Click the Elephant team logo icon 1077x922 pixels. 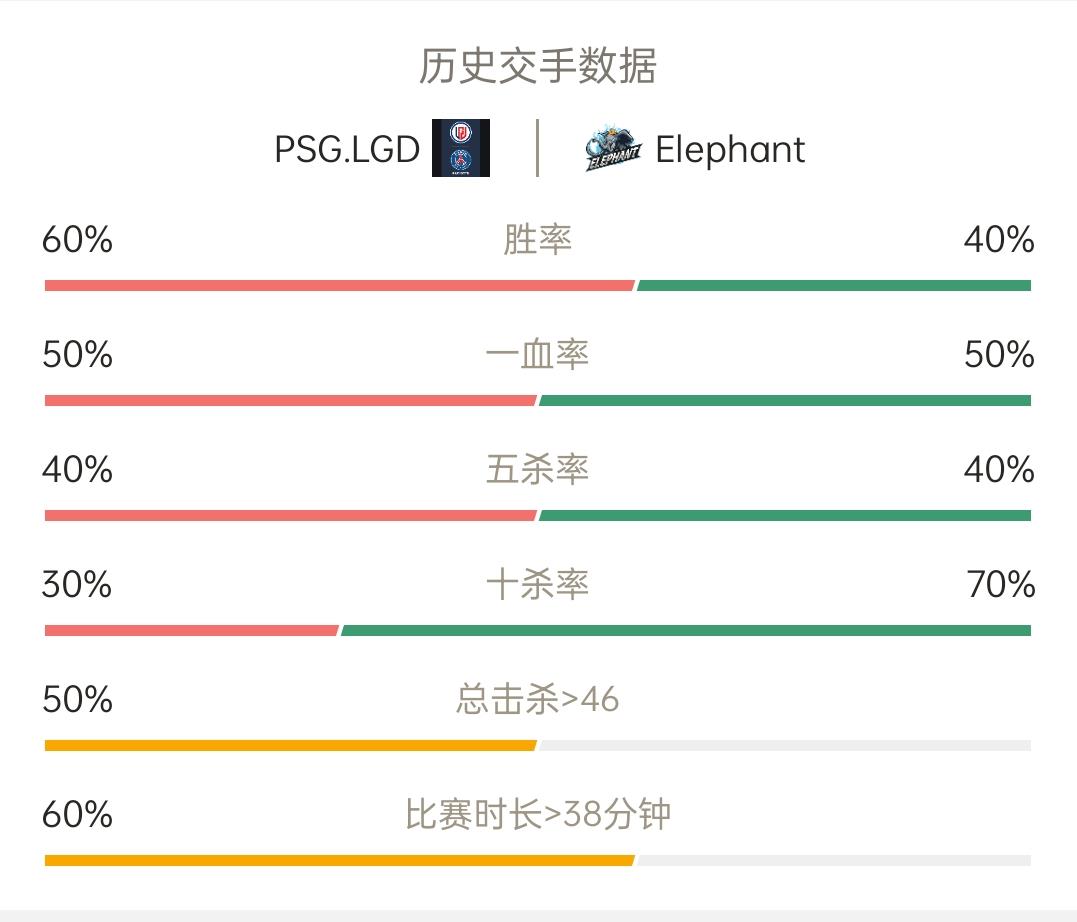click(x=613, y=148)
